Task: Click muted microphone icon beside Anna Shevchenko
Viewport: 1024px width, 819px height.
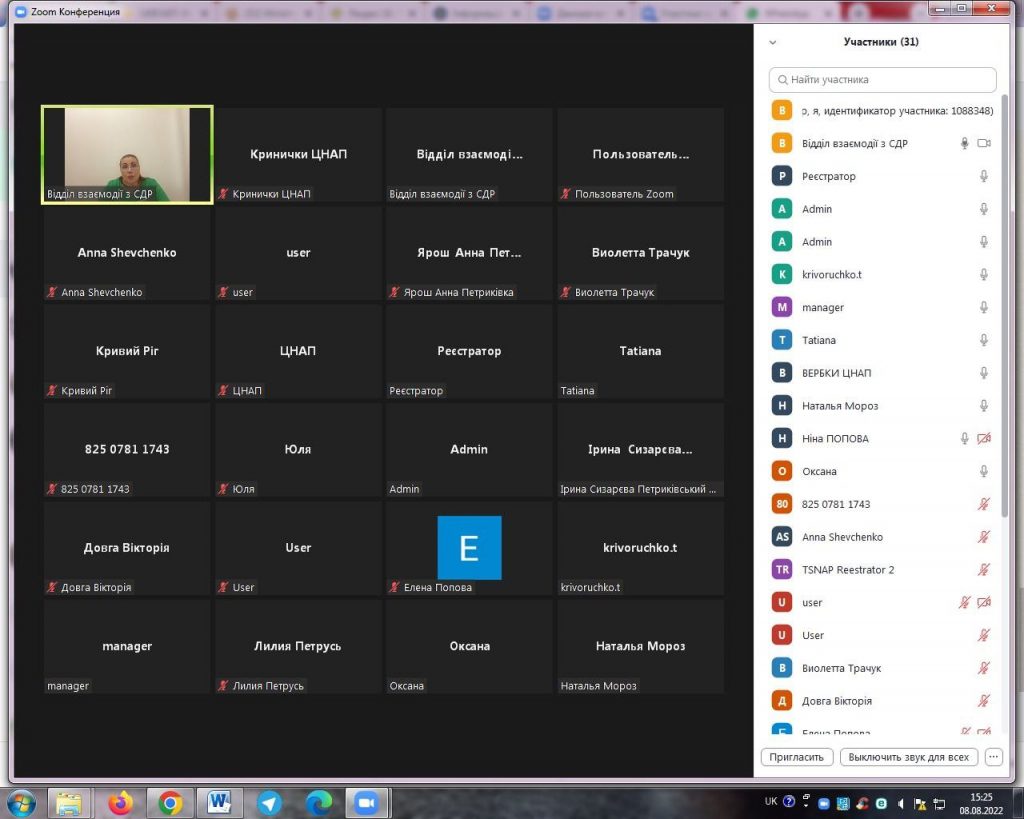Action: click(984, 537)
